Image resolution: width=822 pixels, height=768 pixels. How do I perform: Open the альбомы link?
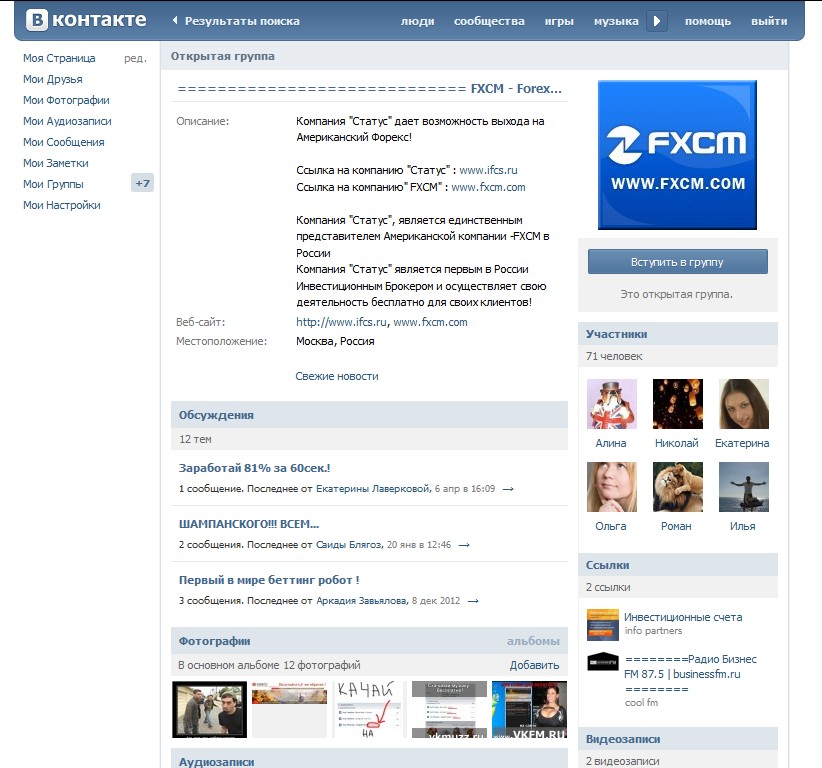coord(533,641)
